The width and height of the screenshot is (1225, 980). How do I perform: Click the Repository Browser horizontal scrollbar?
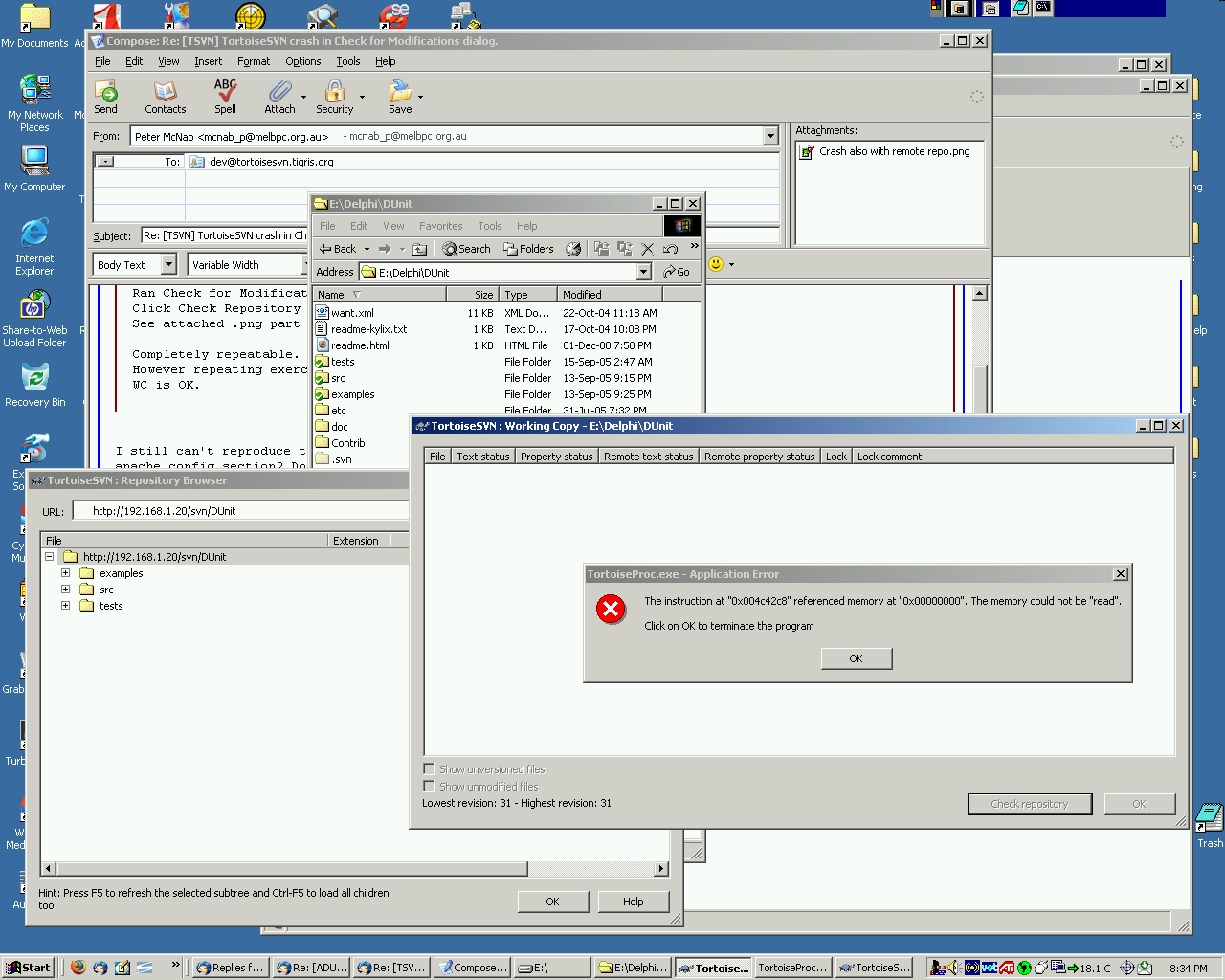354,869
